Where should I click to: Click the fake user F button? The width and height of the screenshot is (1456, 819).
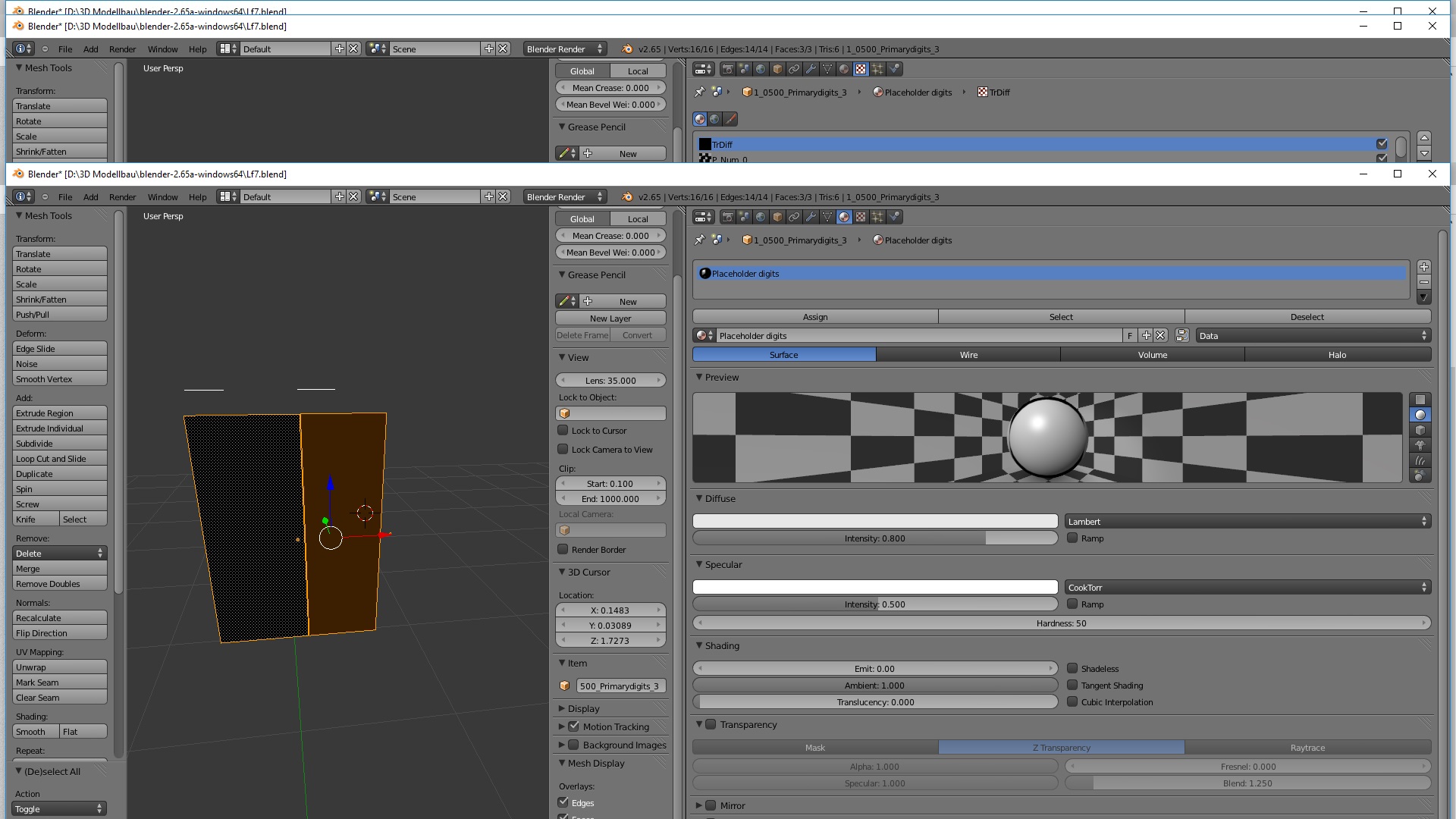pos(1130,335)
